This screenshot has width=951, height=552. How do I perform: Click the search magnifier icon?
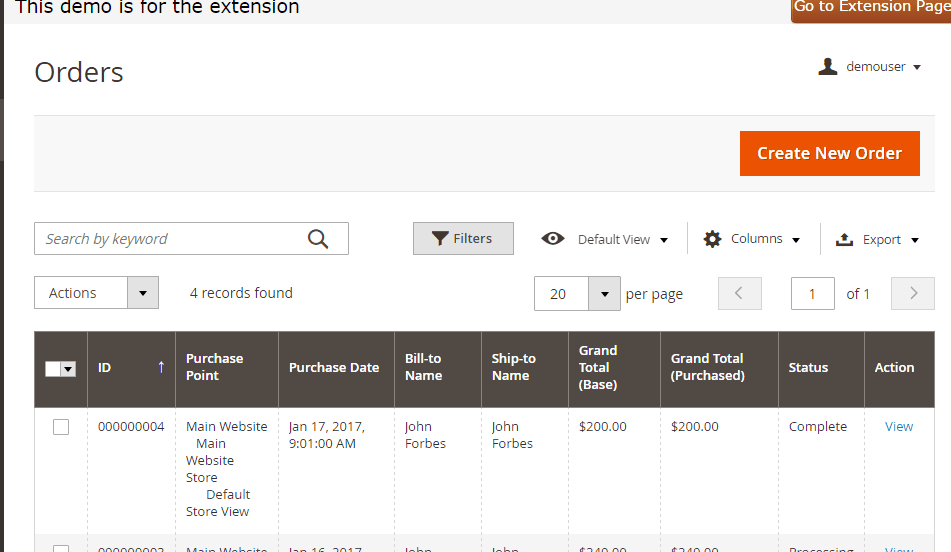click(318, 239)
